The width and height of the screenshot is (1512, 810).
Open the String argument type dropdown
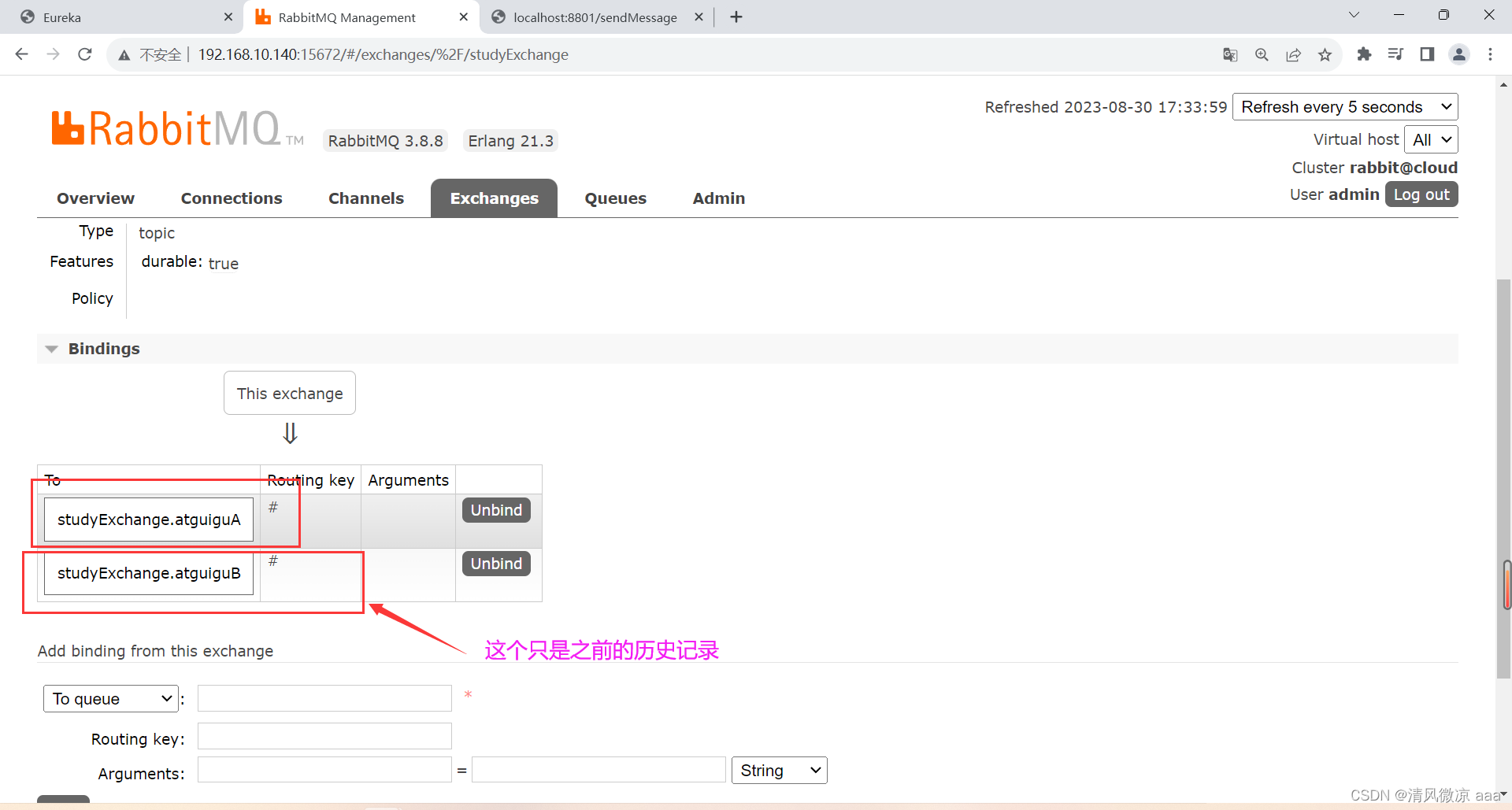click(x=780, y=771)
